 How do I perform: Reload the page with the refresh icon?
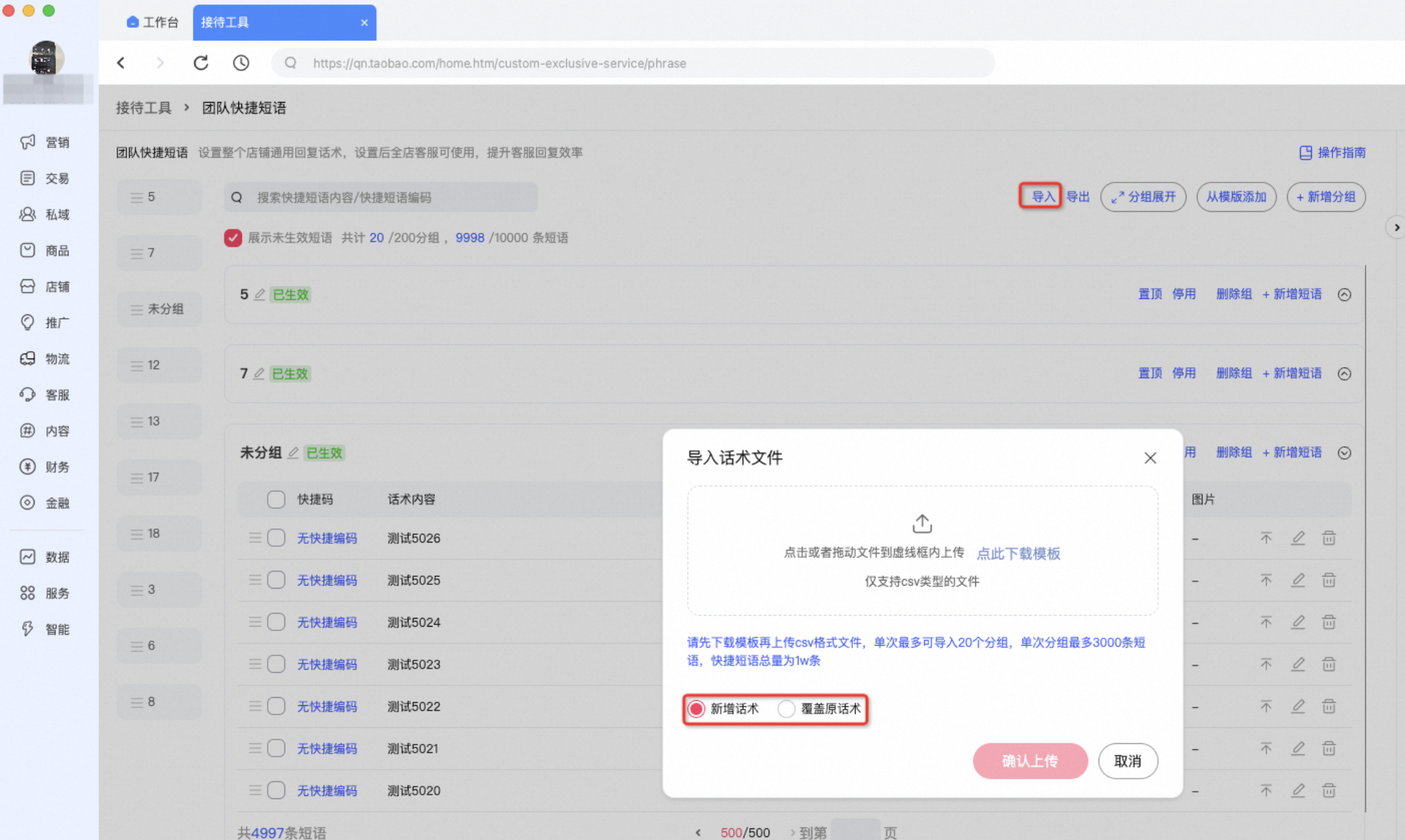tap(201, 63)
